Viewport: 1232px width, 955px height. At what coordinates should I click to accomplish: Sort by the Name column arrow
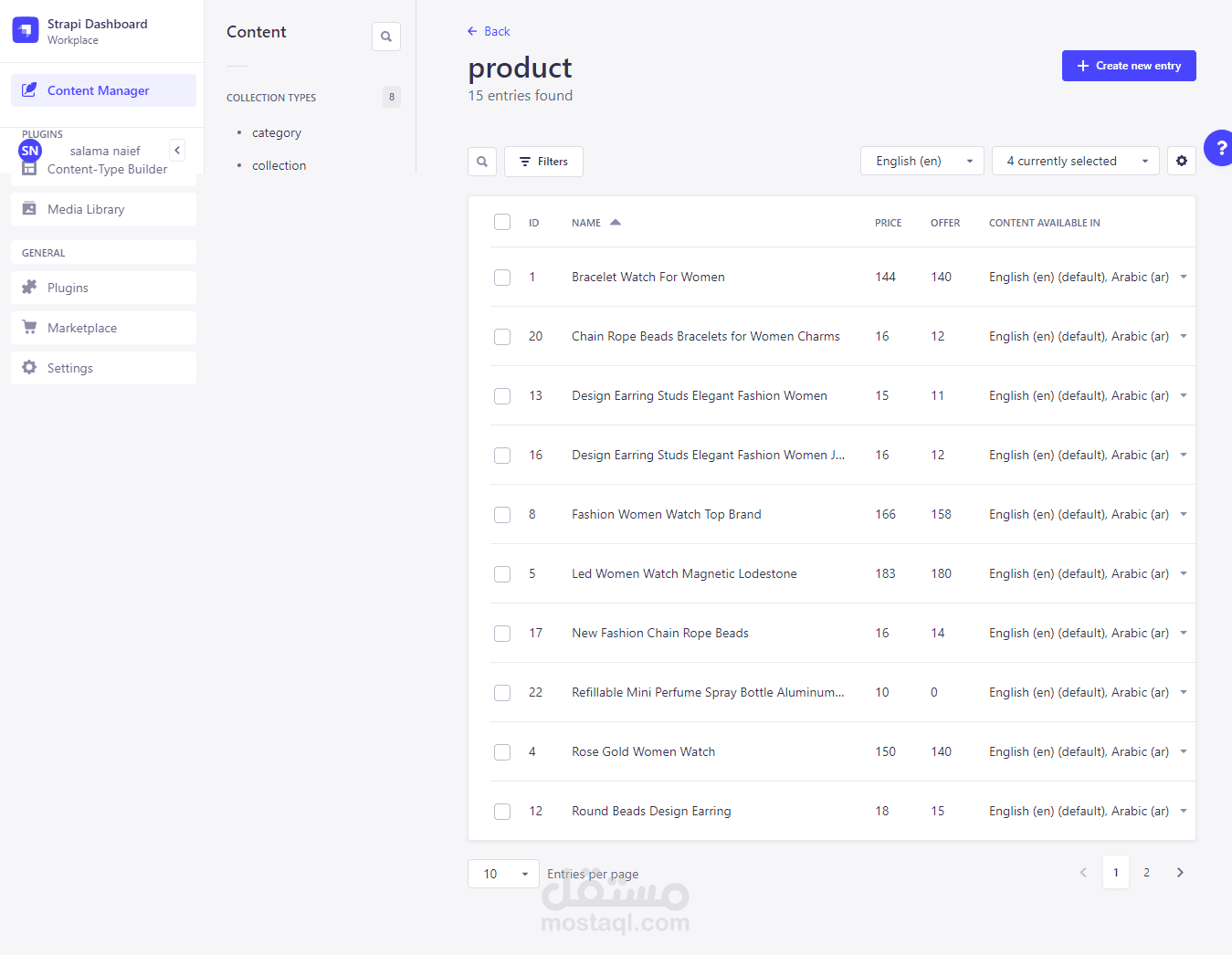(x=616, y=223)
